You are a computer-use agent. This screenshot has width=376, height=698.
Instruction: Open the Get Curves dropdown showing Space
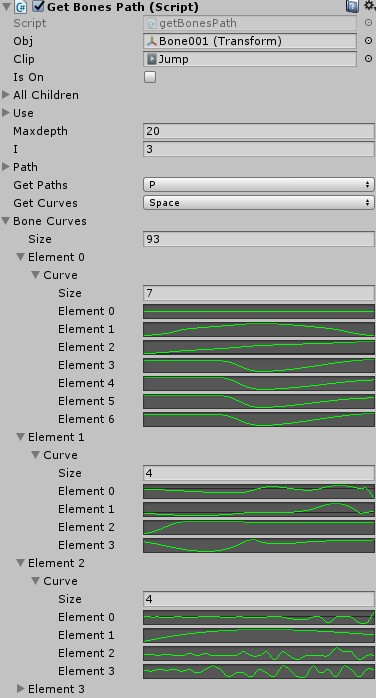coord(259,203)
